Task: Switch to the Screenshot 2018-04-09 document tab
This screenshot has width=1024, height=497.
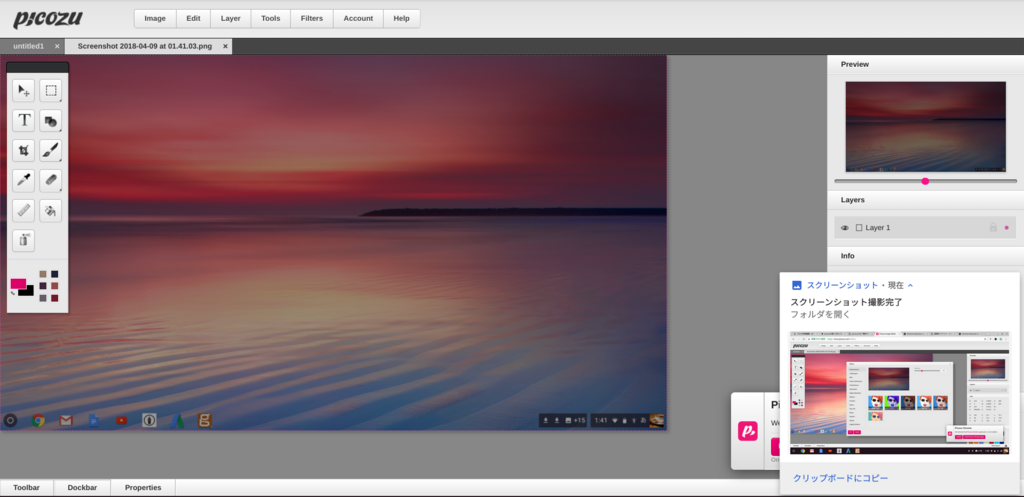Action: pos(144,46)
